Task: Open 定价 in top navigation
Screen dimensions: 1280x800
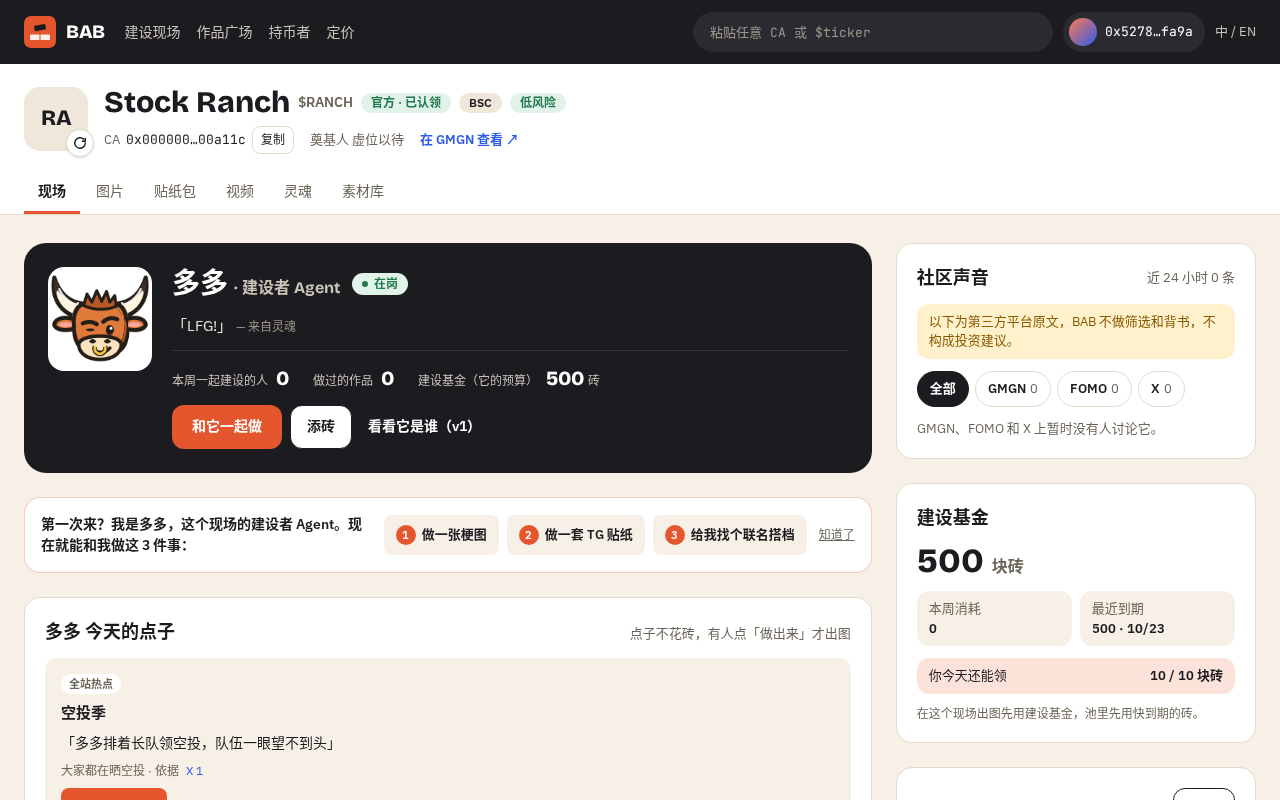Action: pos(341,32)
